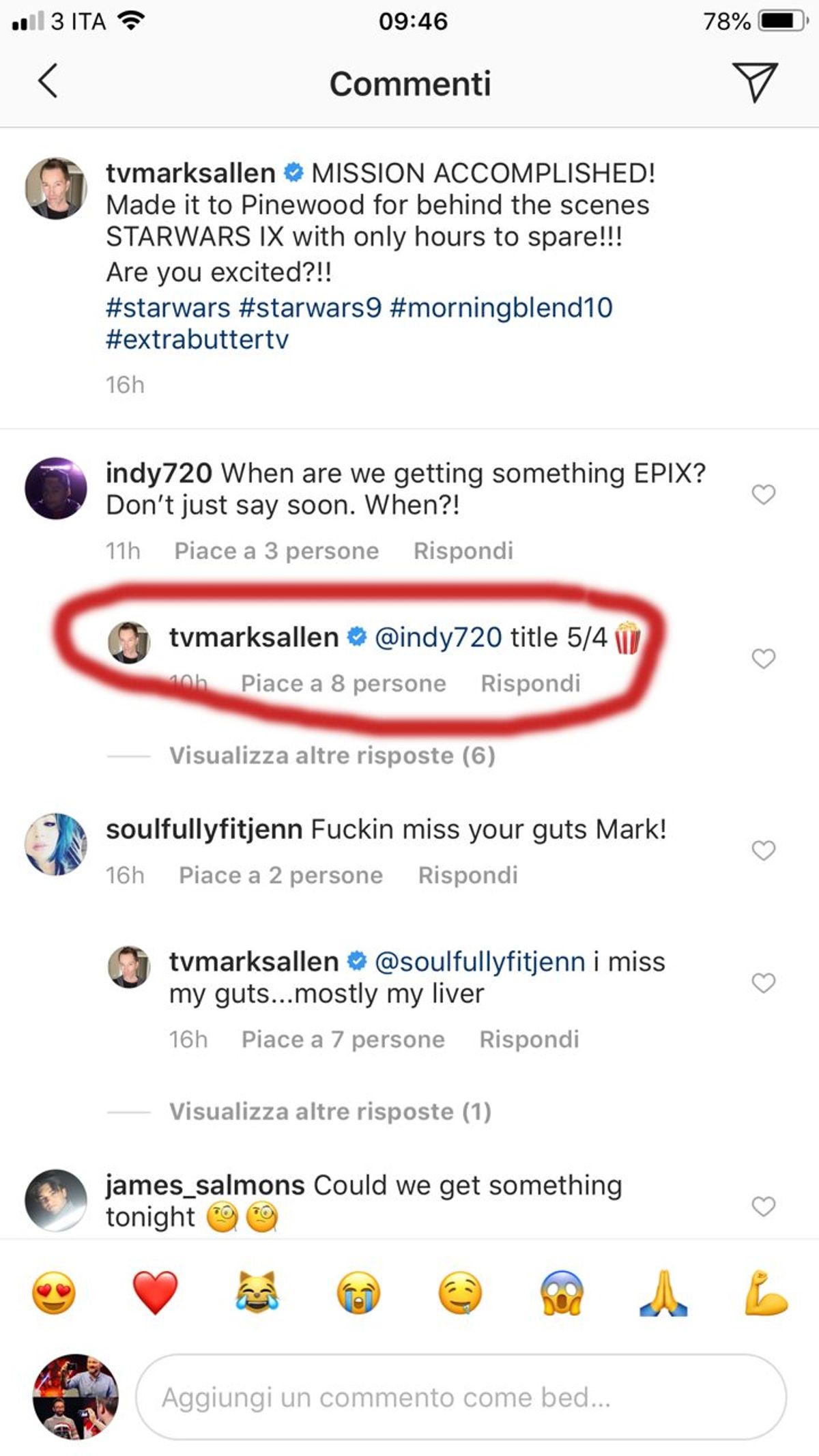Insert the heart-eyes emoji
The width and height of the screenshot is (819, 1456).
coord(54,1292)
